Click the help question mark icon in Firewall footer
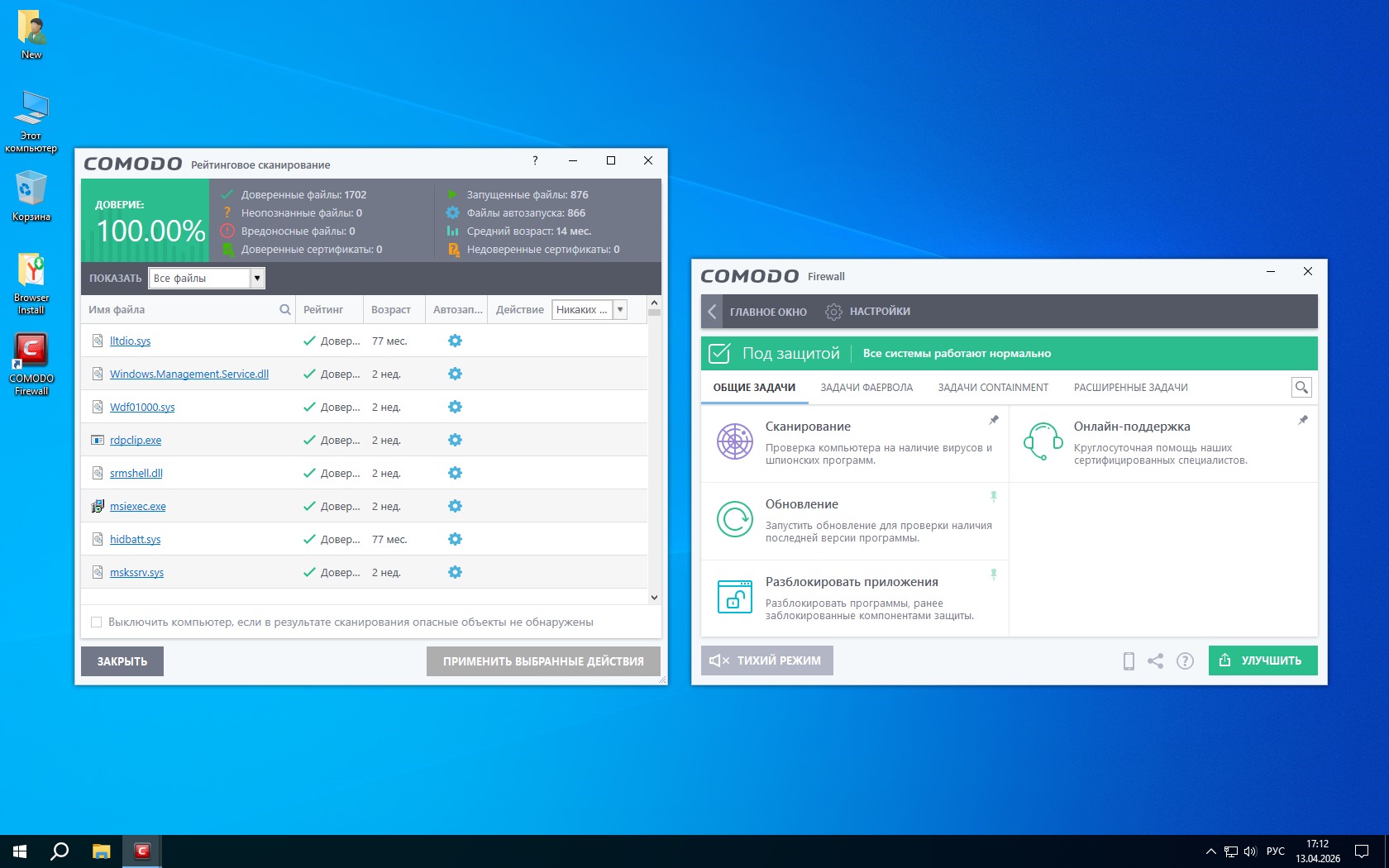The image size is (1389, 868). (x=1185, y=661)
